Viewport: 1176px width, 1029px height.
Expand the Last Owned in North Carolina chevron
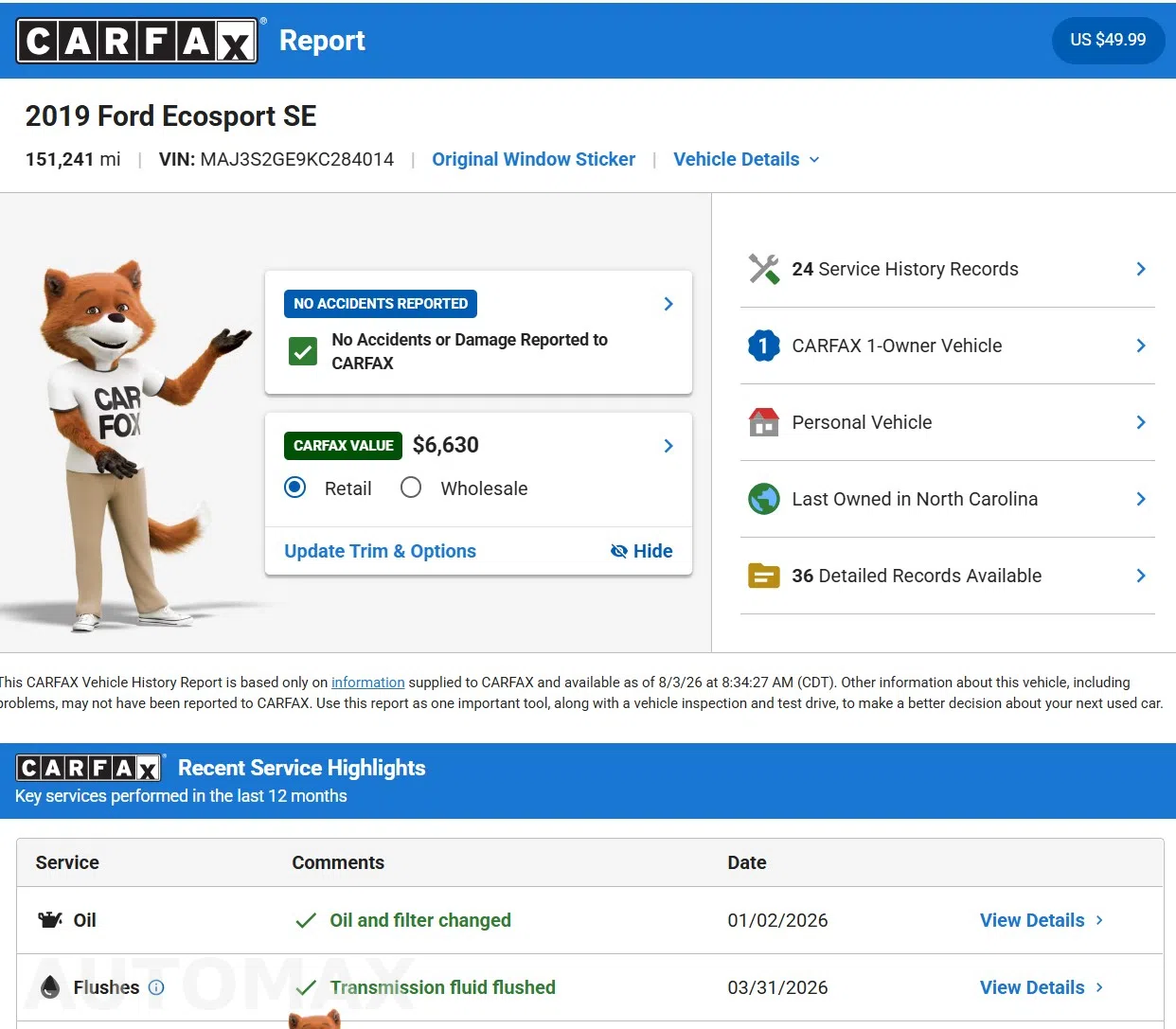pyautogui.click(x=1141, y=499)
